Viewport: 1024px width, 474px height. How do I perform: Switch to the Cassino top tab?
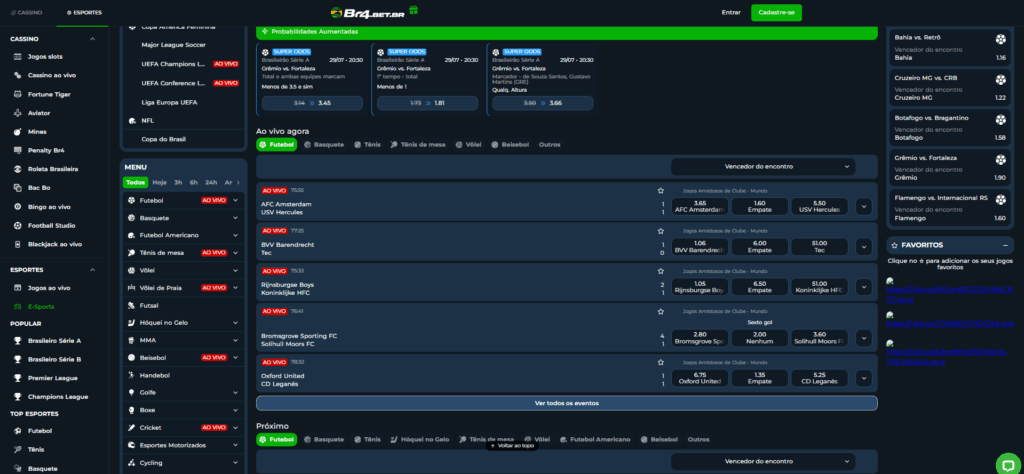click(27, 12)
